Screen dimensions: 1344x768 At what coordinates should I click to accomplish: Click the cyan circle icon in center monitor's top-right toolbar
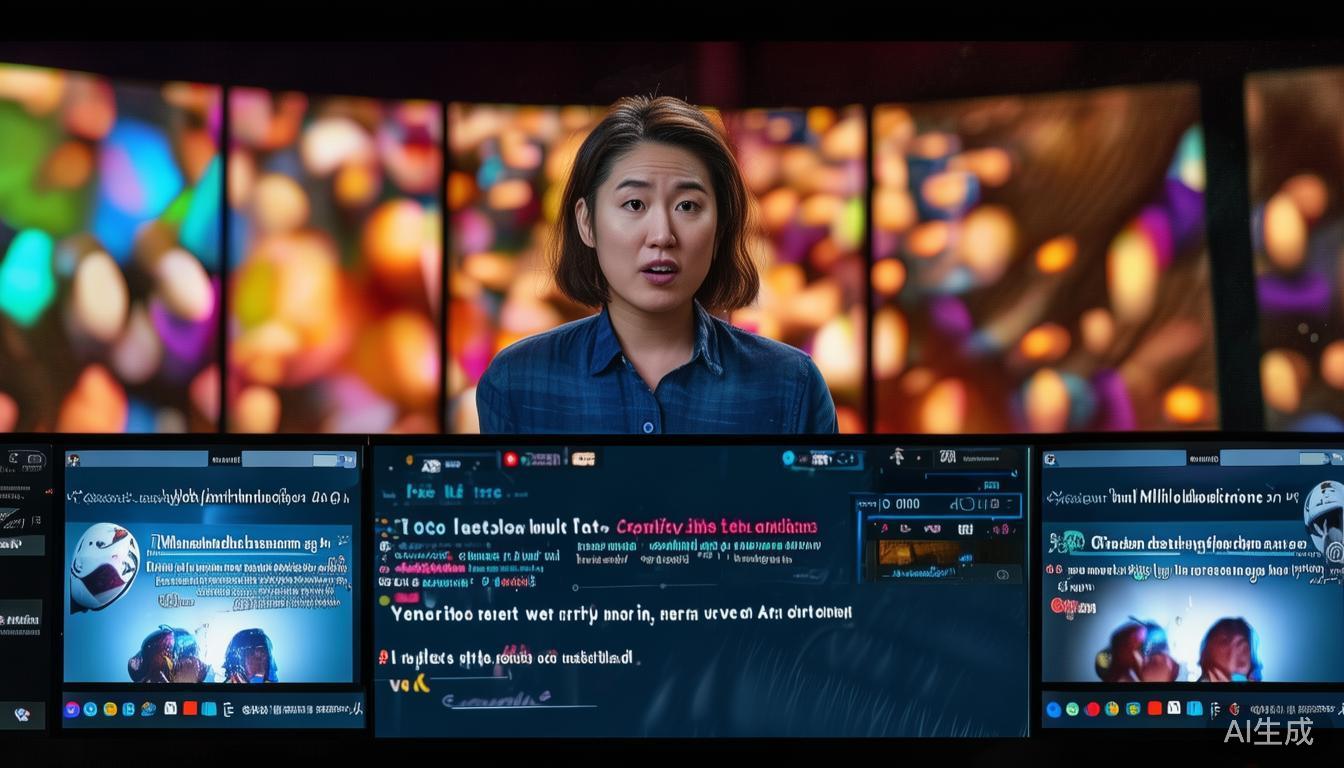tap(788, 459)
